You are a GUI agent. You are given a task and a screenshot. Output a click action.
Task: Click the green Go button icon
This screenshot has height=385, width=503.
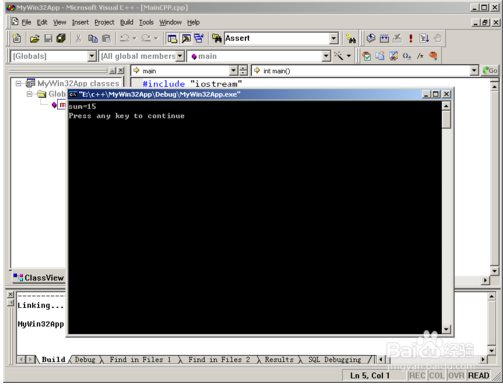click(x=490, y=71)
